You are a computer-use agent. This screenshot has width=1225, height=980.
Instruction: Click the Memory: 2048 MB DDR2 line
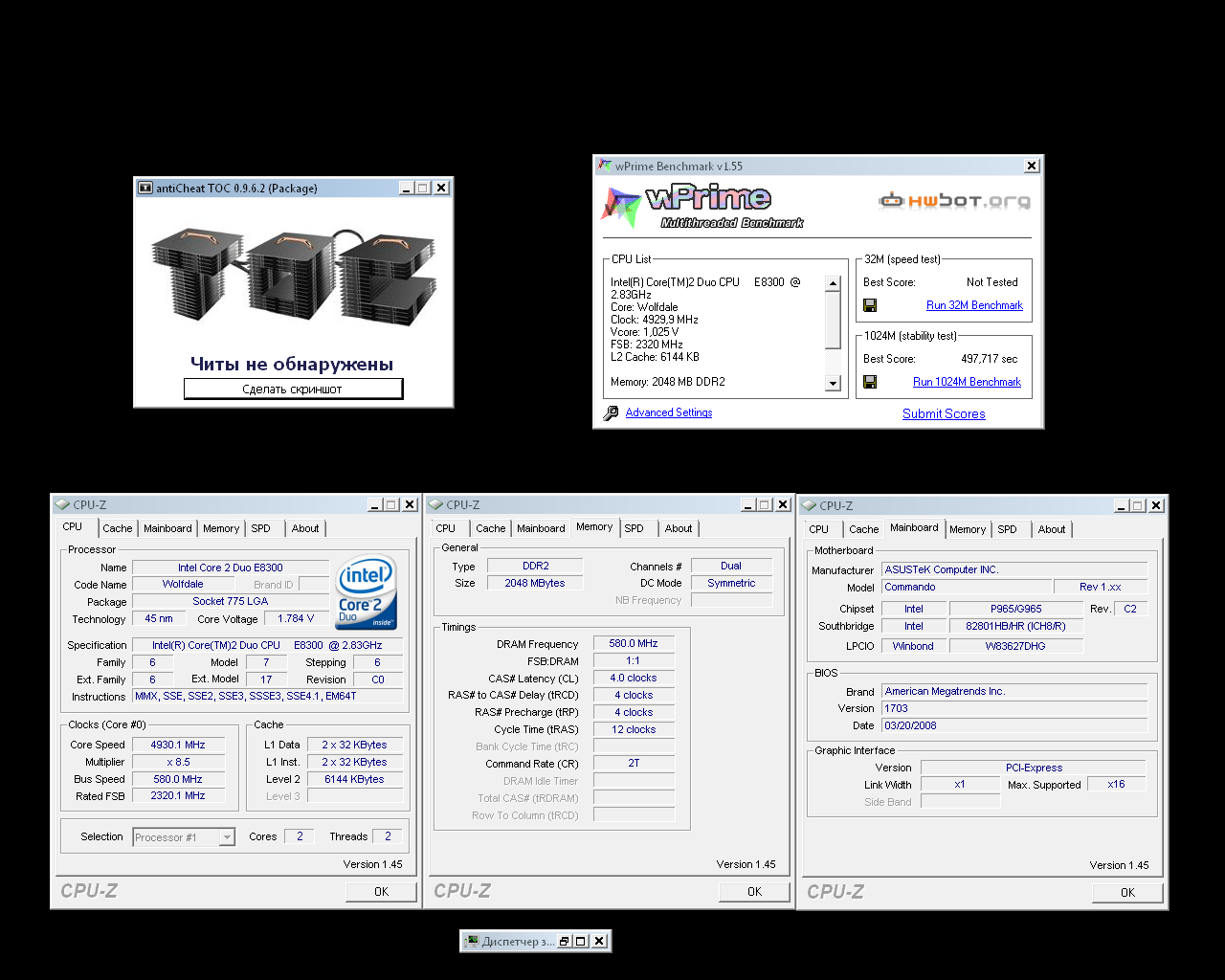tap(668, 382)
